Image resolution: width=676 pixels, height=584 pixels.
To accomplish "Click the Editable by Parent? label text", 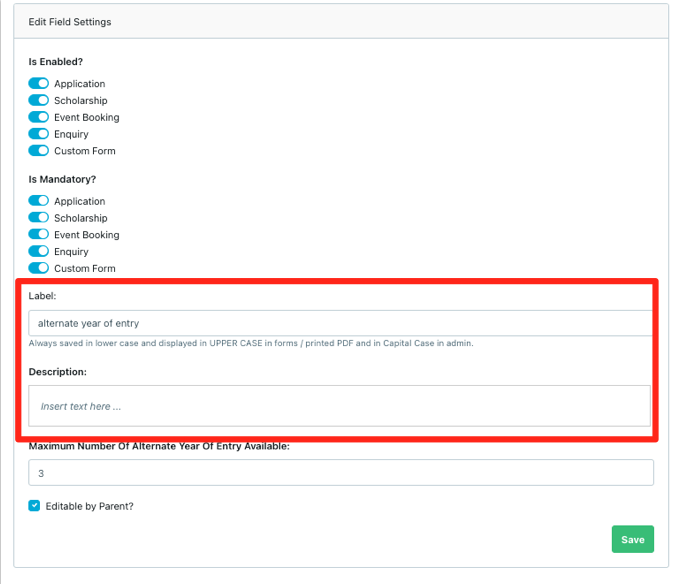I will point(89,506).
